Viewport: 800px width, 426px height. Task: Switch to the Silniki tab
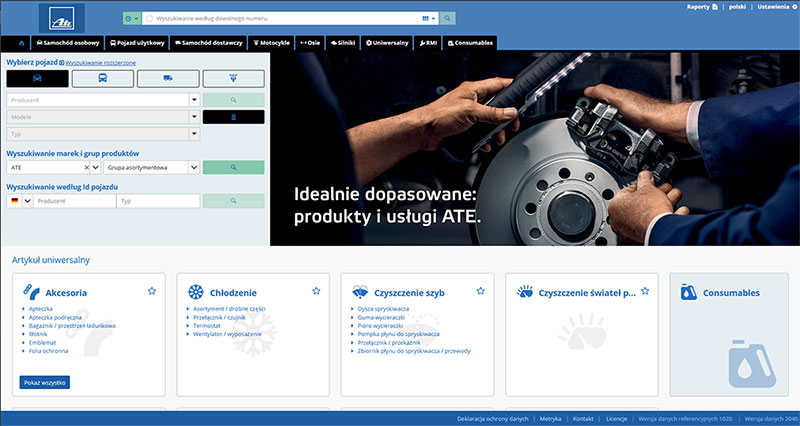tap(343, 43)
